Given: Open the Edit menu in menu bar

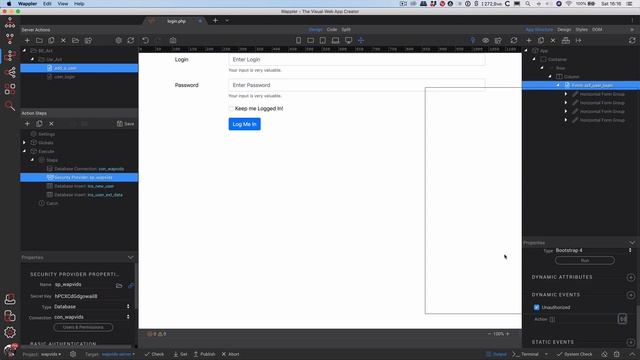Looking at the screenshot, I should [47, 4].
